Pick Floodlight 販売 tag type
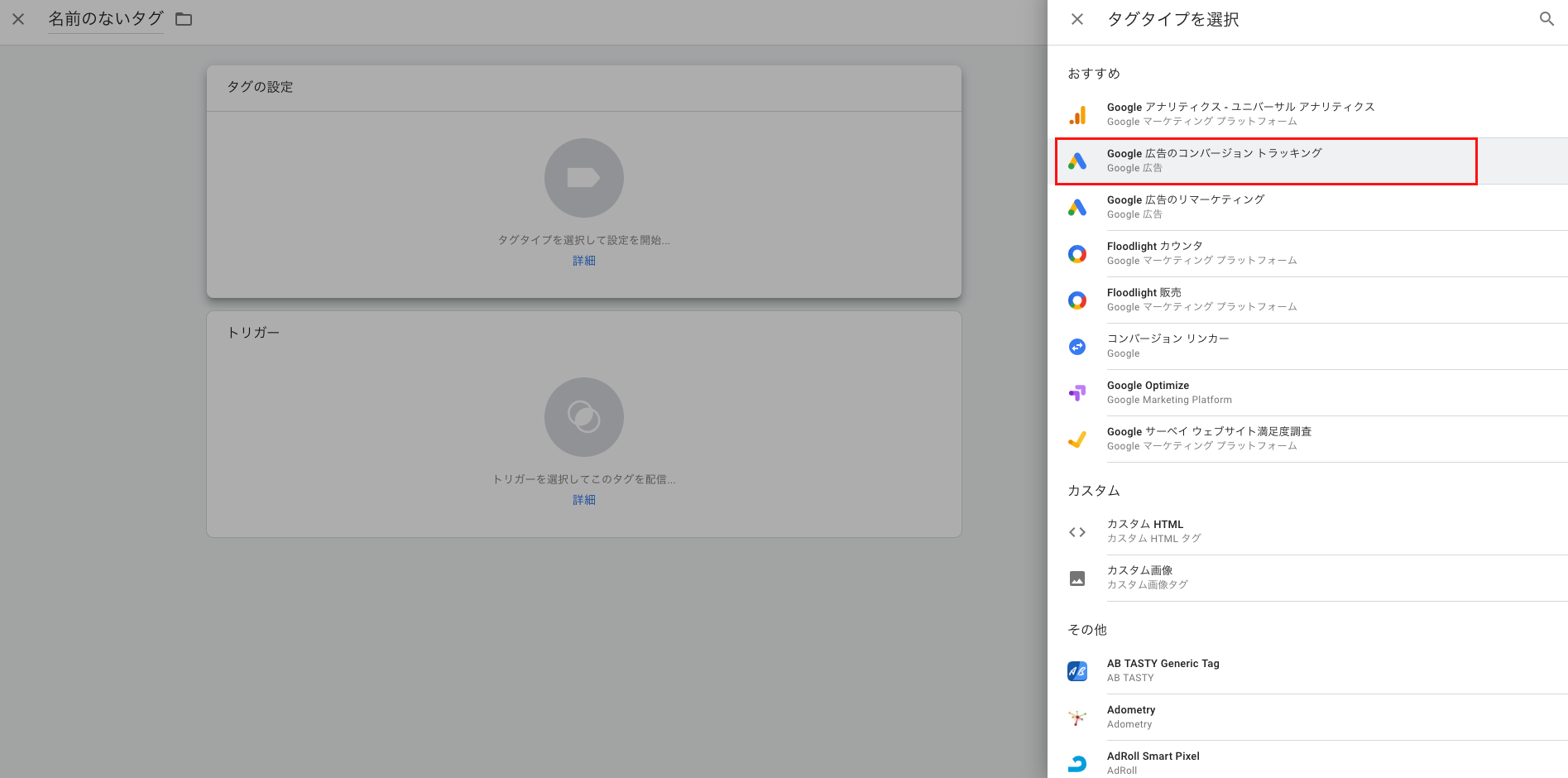Viewport: 1568px width, 778px height. pyautogui.click(x=1144, y=300)
